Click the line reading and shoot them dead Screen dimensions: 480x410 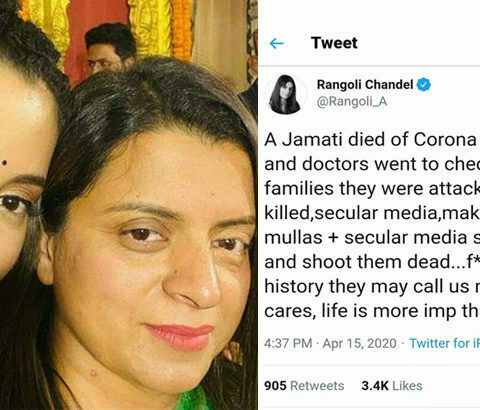pyautogui.click(x=372, y=262)
